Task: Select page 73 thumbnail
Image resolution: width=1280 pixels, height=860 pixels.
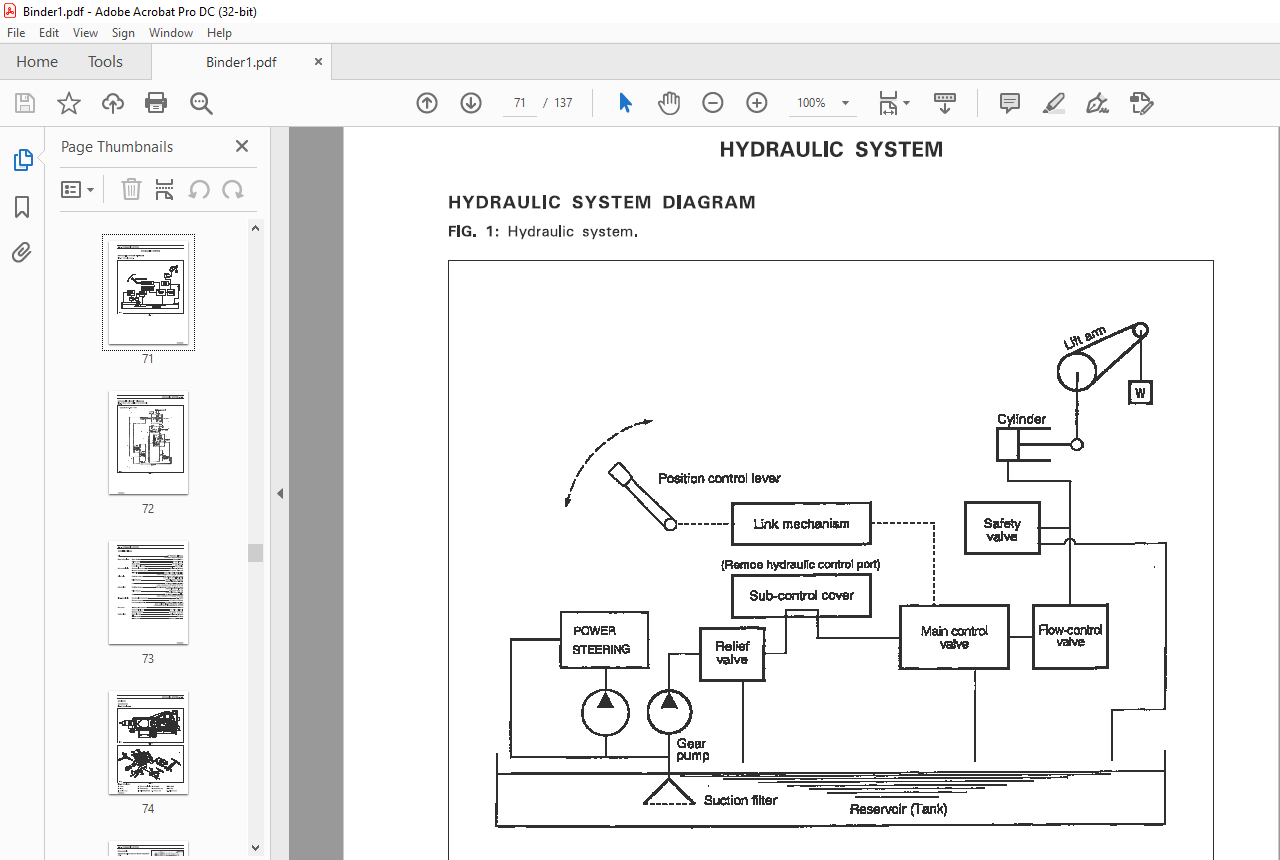Action: point(148,593)
